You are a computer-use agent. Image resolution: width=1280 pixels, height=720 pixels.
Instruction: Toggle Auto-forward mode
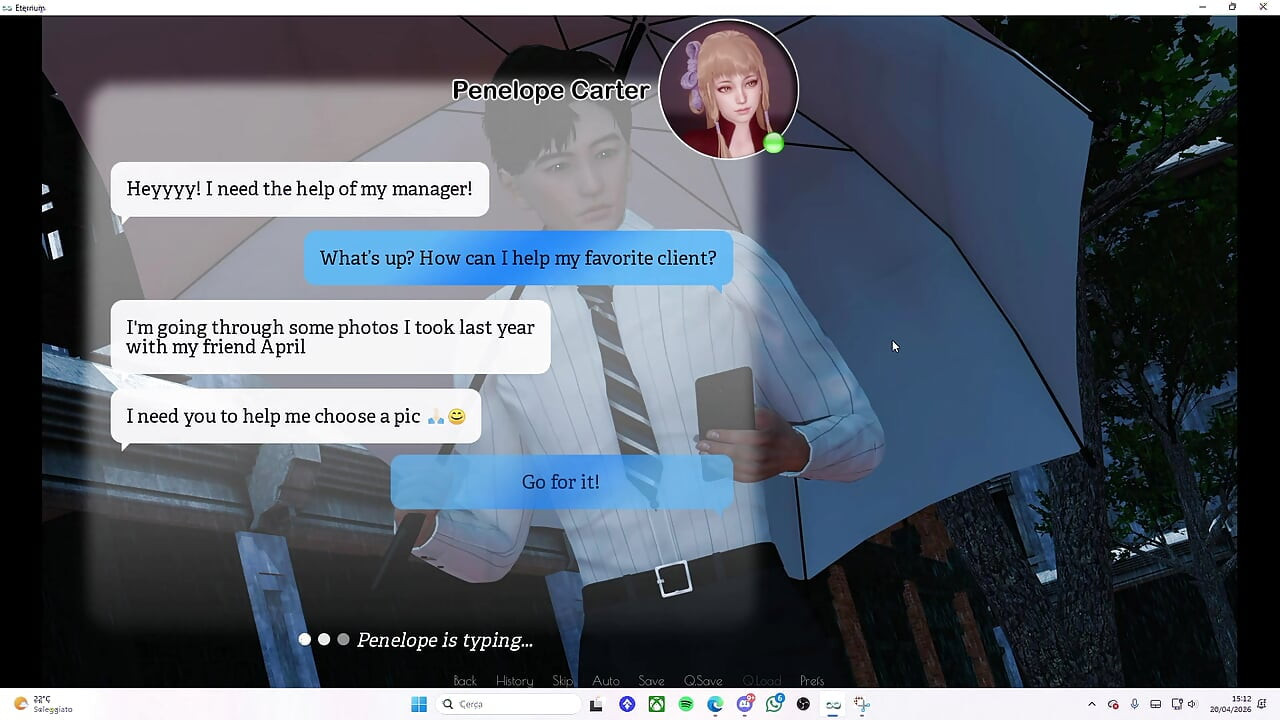coord(606,681)
